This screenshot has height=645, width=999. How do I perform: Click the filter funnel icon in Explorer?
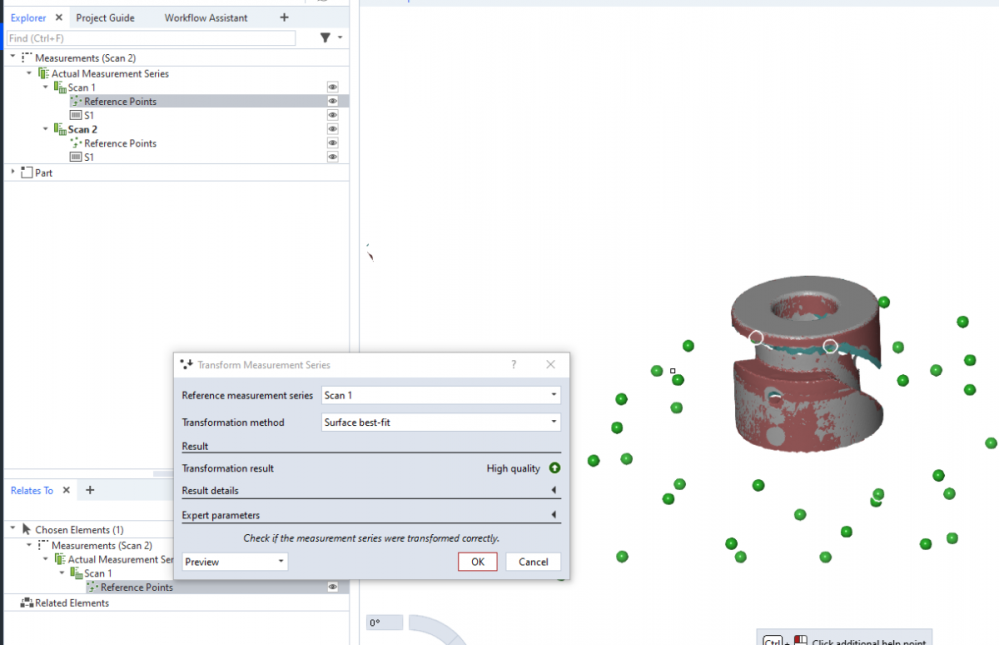click(325, 38)
